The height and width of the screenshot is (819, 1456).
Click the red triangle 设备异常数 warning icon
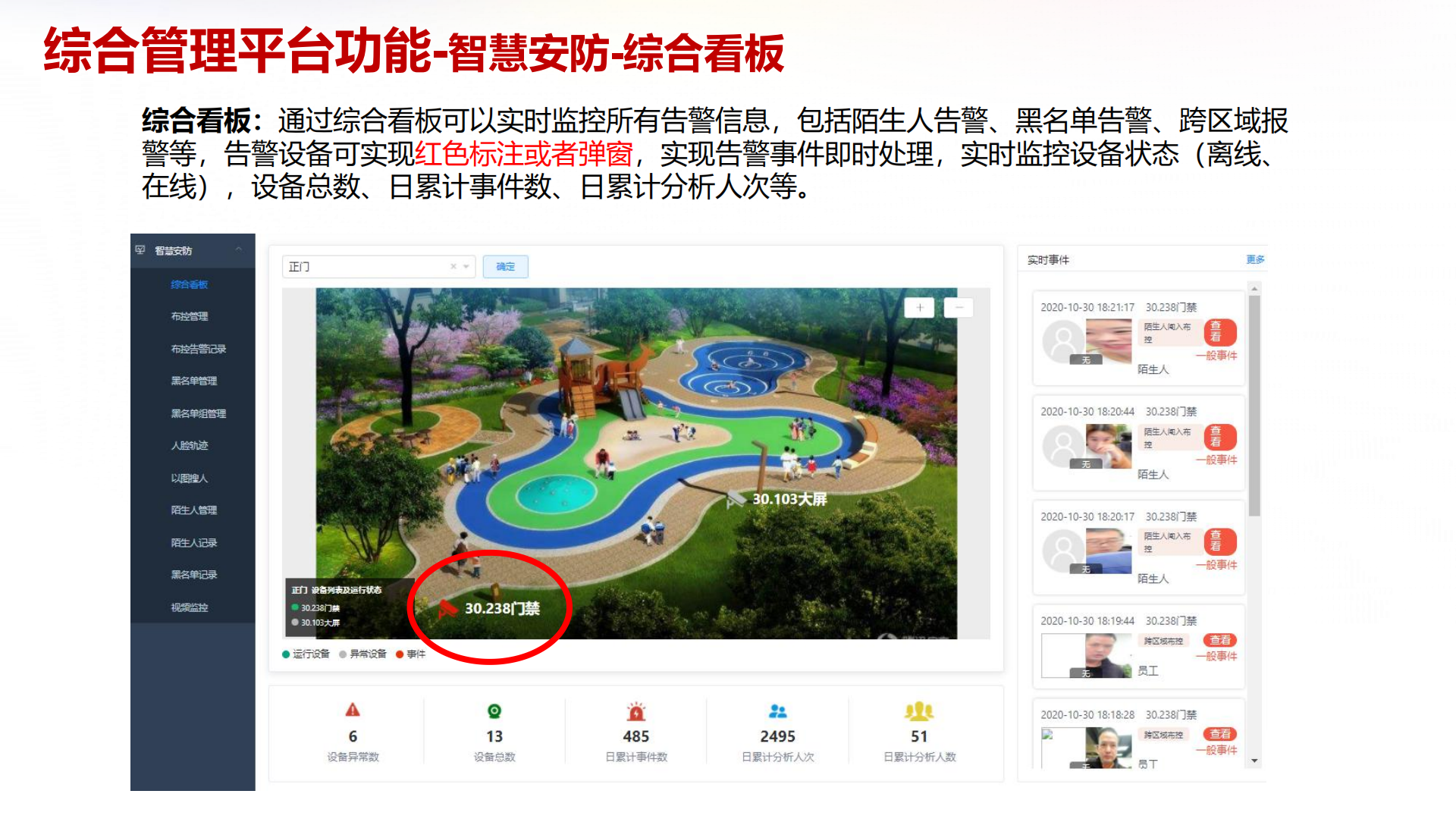click(353, 710)
